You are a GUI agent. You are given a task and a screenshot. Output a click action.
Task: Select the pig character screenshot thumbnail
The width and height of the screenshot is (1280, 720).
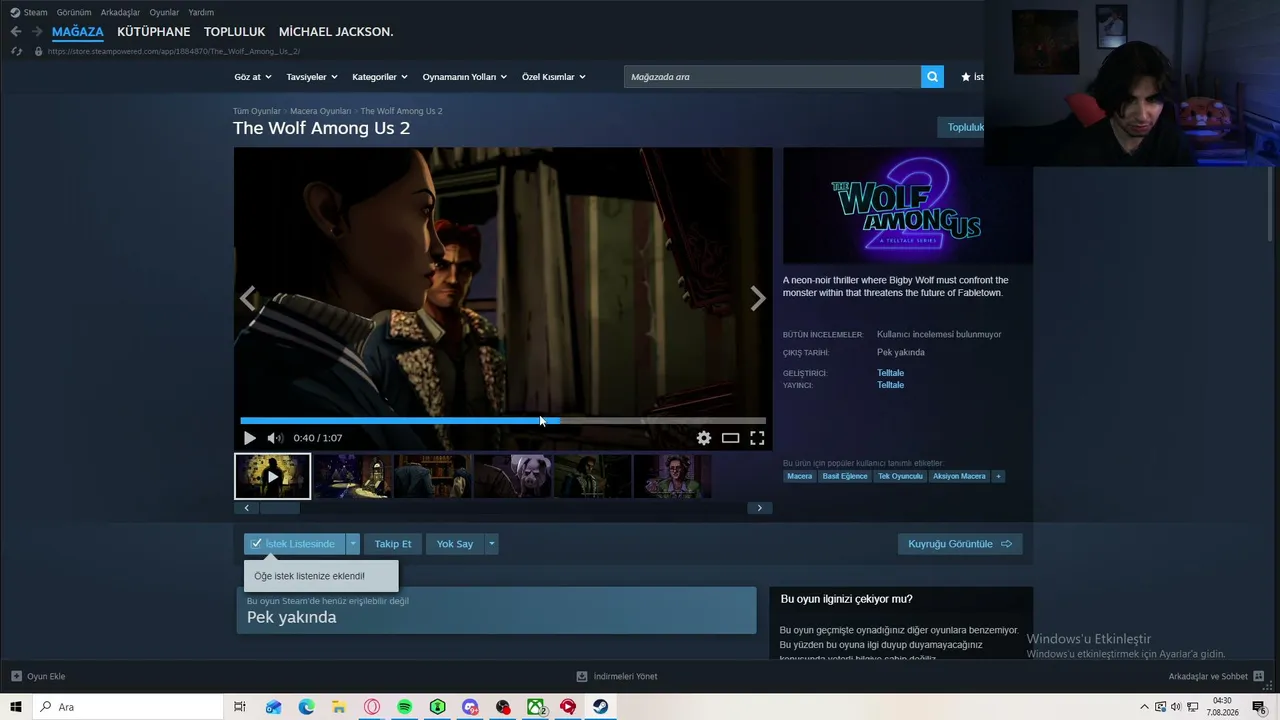pos(512,476)
